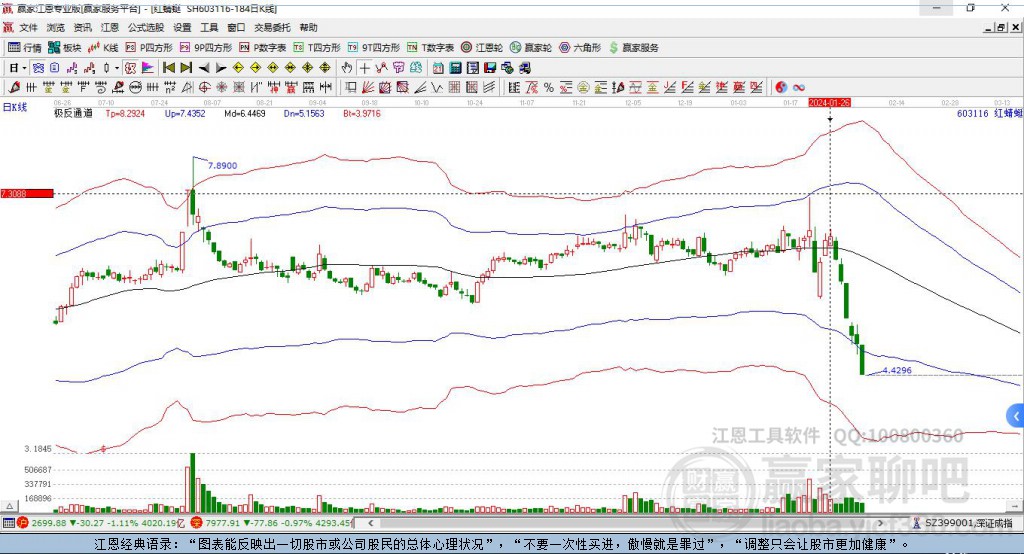
Task: Open the 江恩 menu
Action: pos(110,27)
